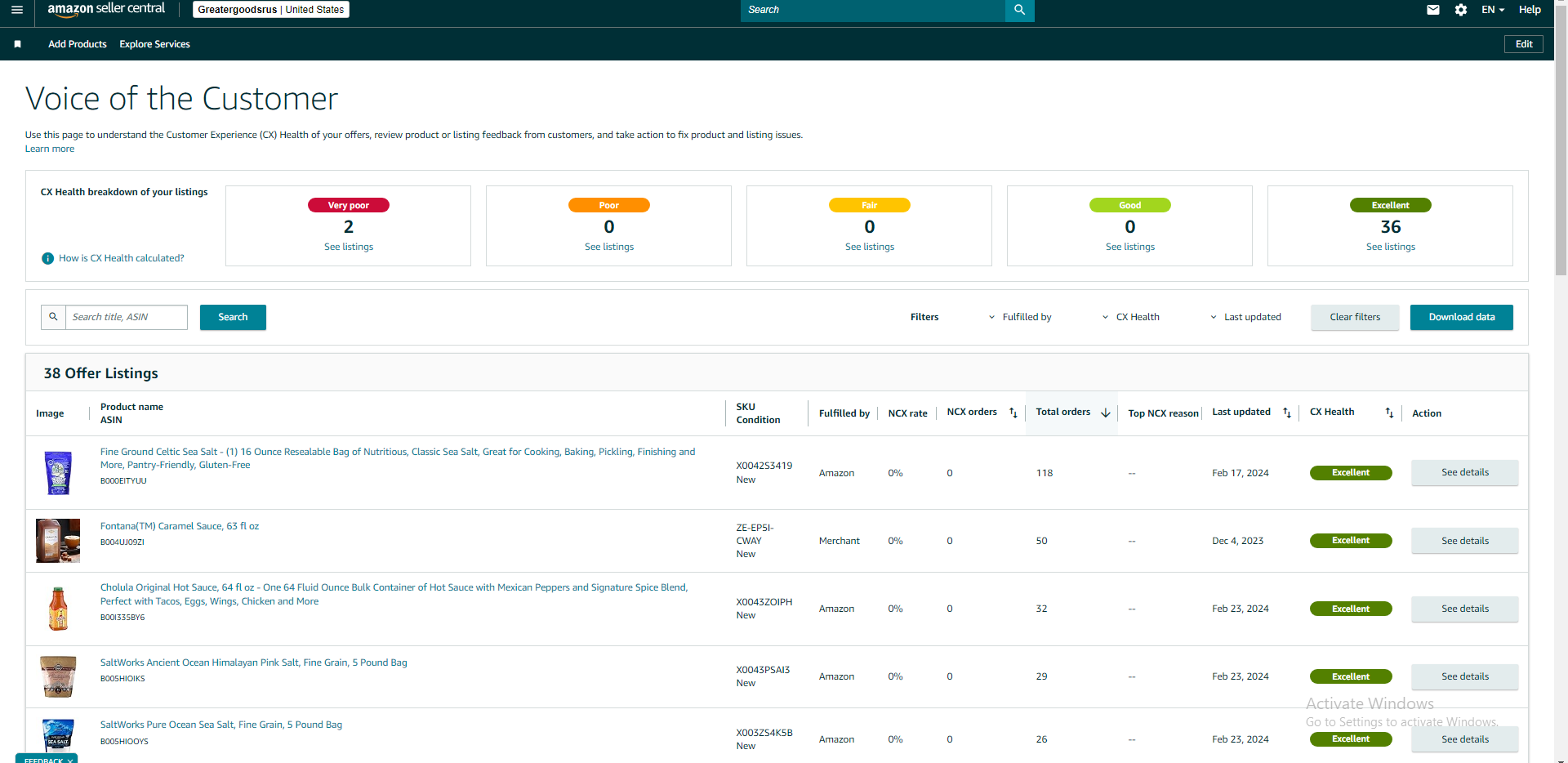Open Add Products menu item
The width and height of the screenshot is (1568, 763).
click(78, 44)
